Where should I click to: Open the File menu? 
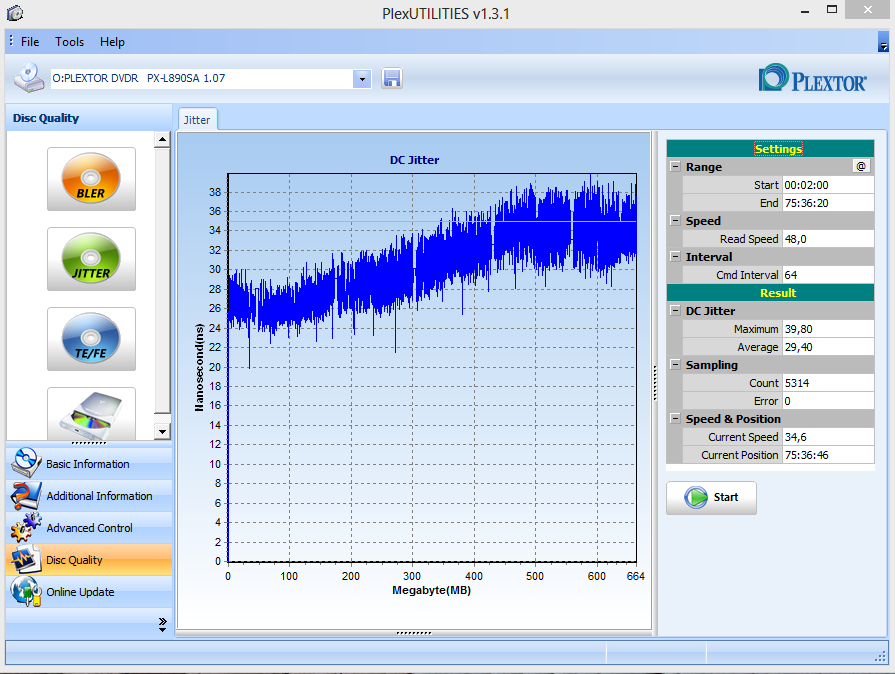click(x=30, y=42)
